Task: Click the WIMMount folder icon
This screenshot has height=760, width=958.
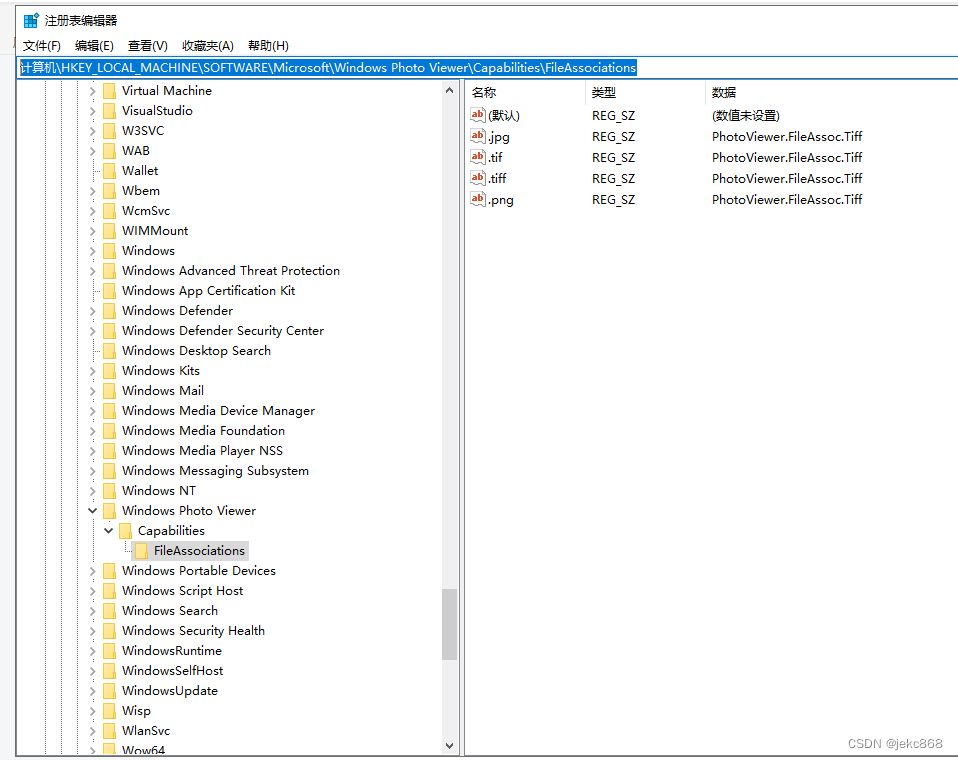Action: point(109,231)
